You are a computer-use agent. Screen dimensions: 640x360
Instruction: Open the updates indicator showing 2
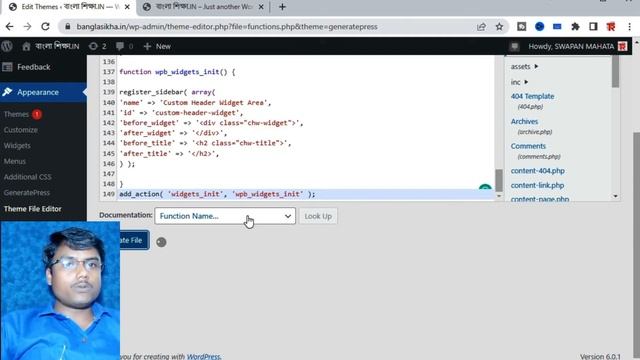98,46
